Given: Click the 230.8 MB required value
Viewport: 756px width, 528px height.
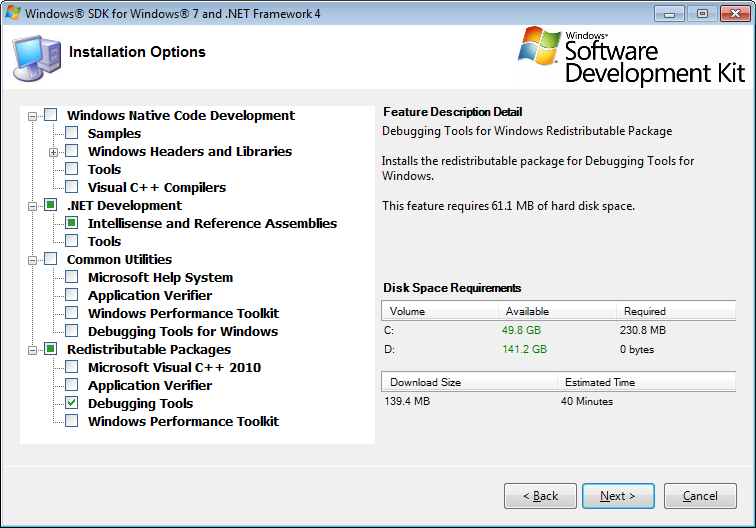Looking at the screenshot, I should point(643,330).
